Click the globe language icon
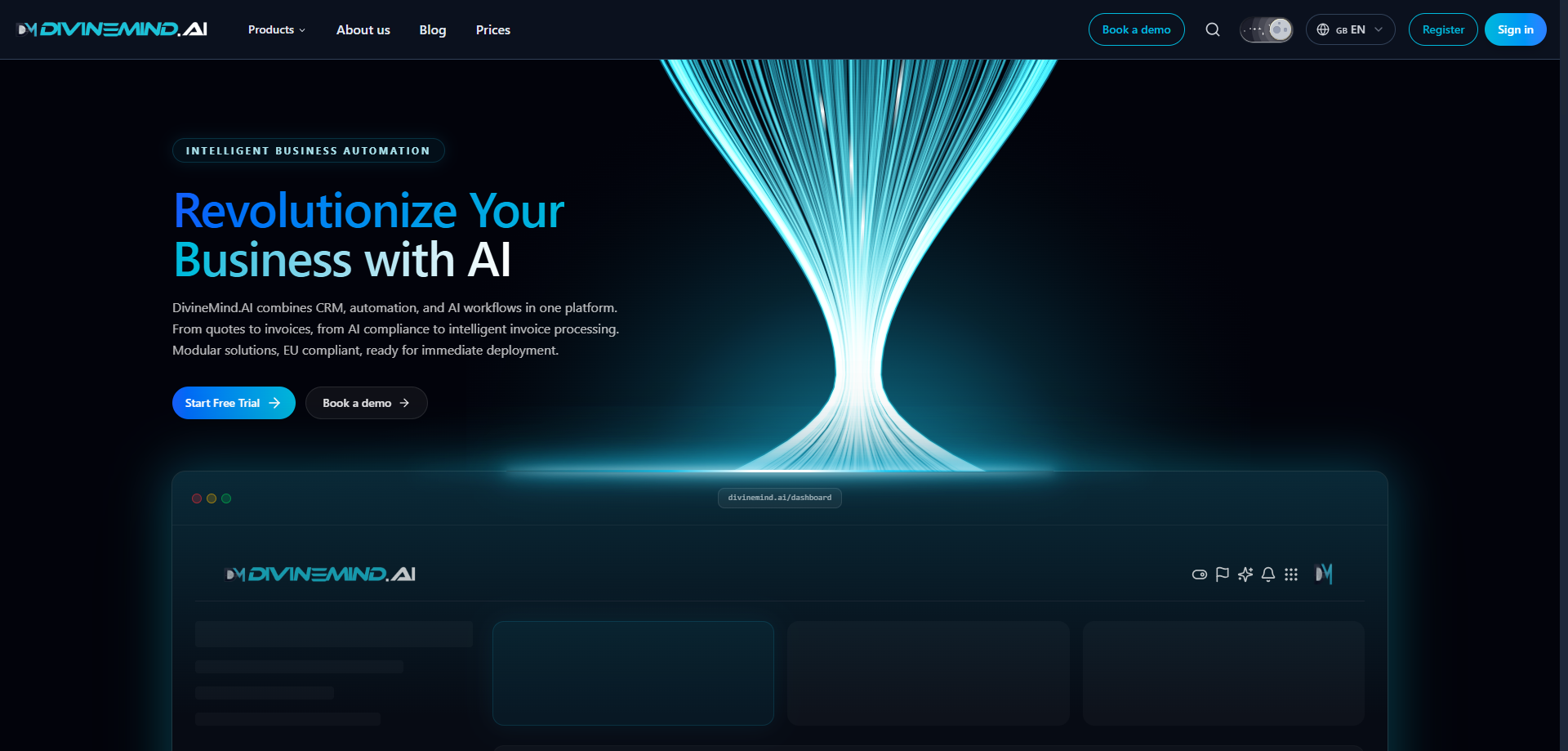This screenshot has width=1568, height=751. click(x=1323, y=29)
